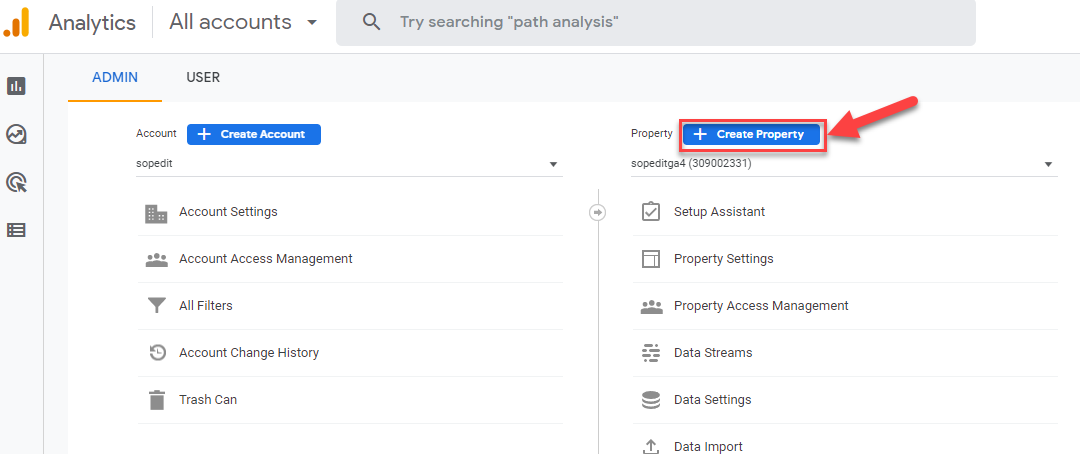Screen dimensions: 1080x454
Task: Click the Trash Can icon
Action: pyautogui.click(x=157, y=400)
